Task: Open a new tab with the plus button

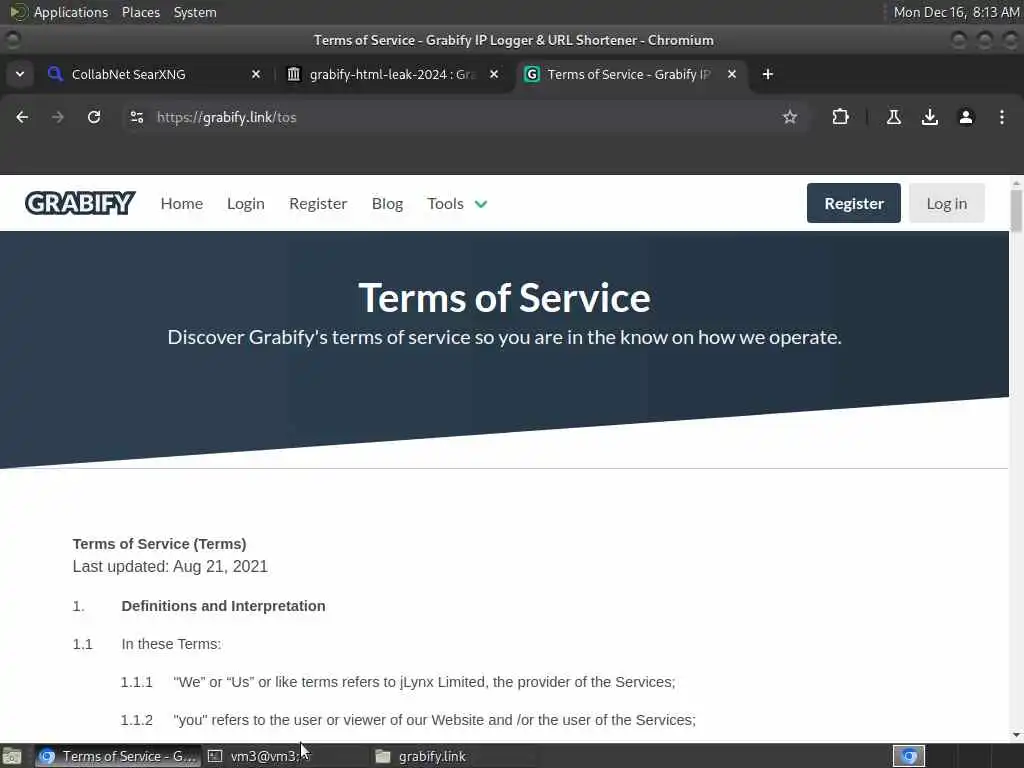Action: pyautogui.click(x=767, y=74)
